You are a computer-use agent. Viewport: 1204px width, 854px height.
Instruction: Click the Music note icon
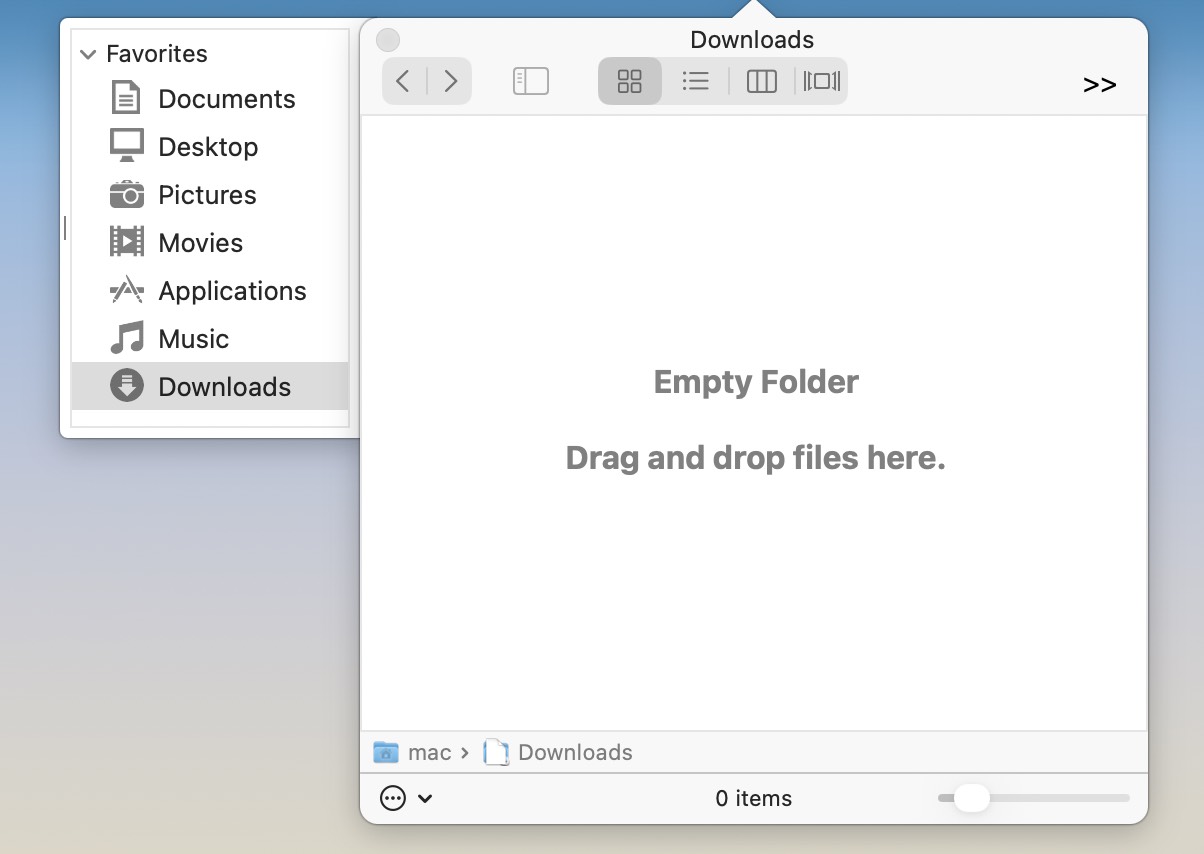[127, 338]
